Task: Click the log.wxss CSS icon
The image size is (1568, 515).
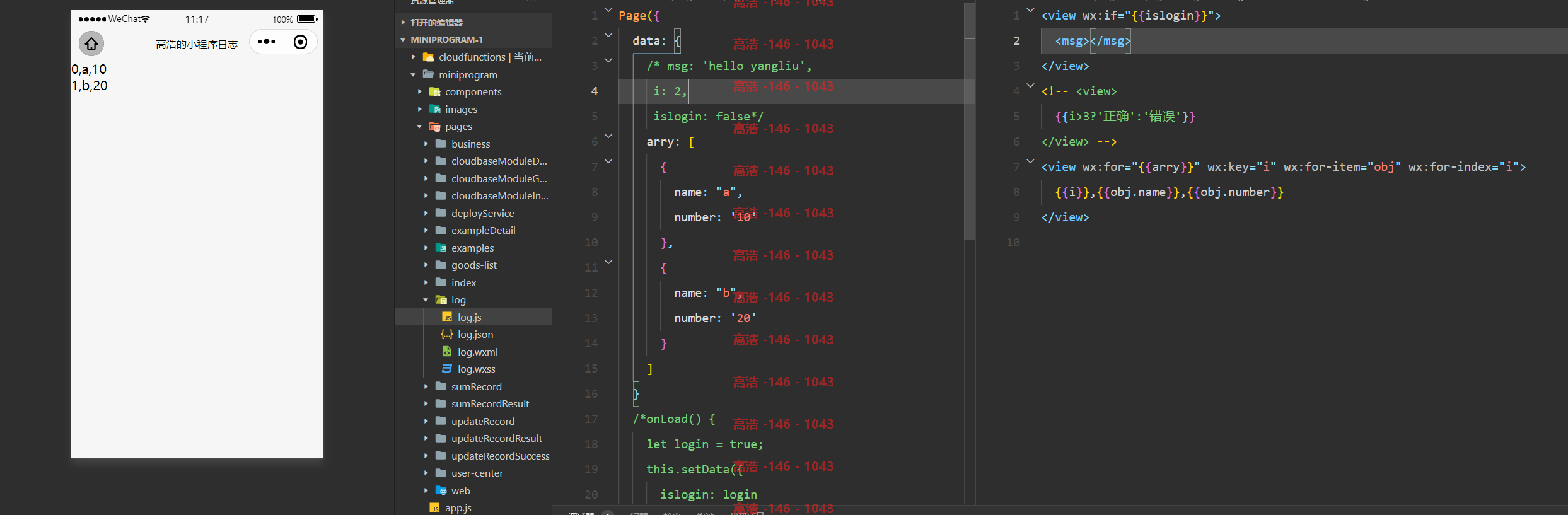Action: (447, 369)
